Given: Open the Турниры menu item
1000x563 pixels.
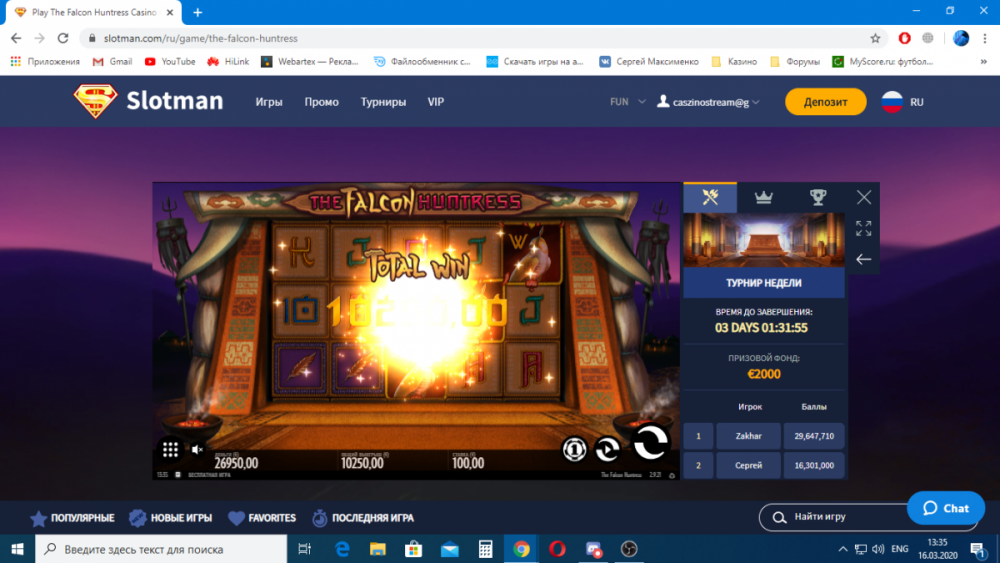Looking at the screenshot, I should pos(383,102).
